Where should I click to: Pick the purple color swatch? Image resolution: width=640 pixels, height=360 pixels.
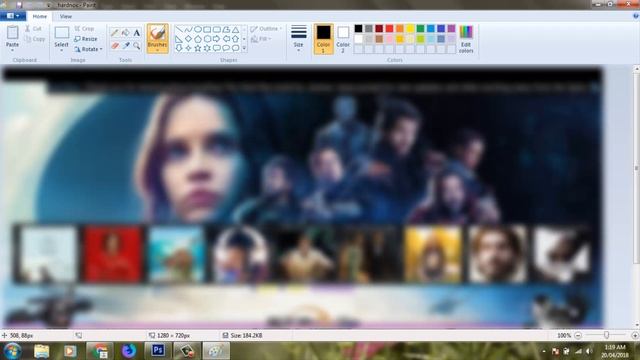click(x=451, y=28)
